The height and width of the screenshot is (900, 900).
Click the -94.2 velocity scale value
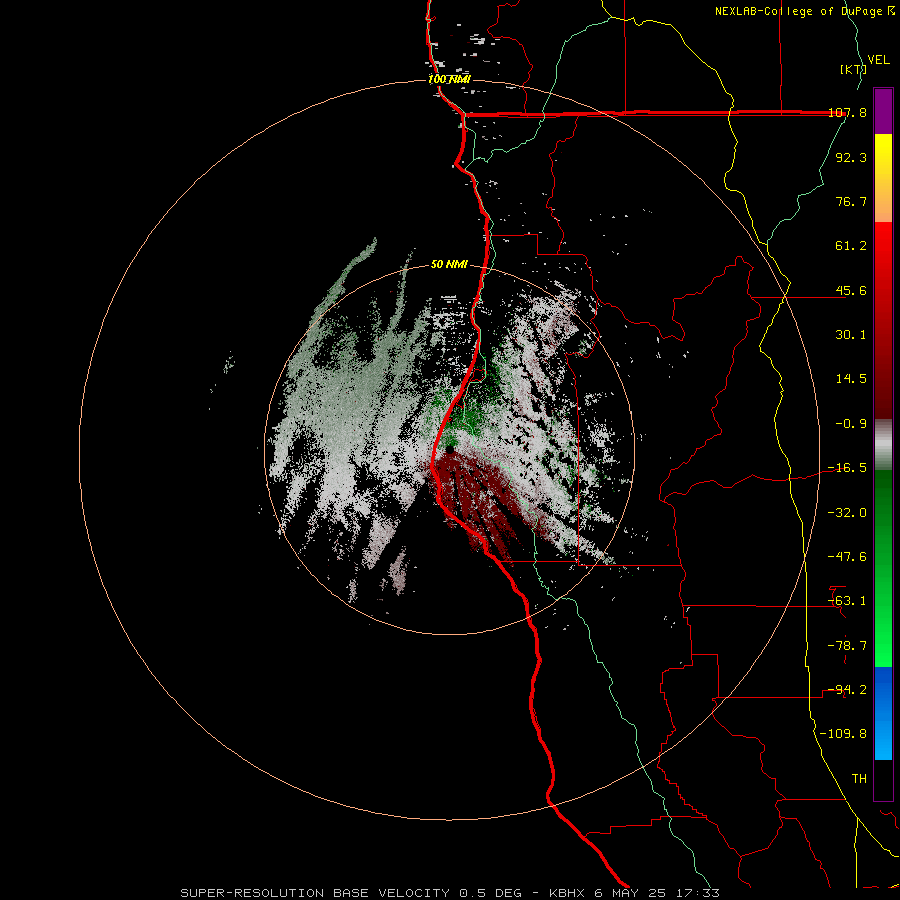847,690
